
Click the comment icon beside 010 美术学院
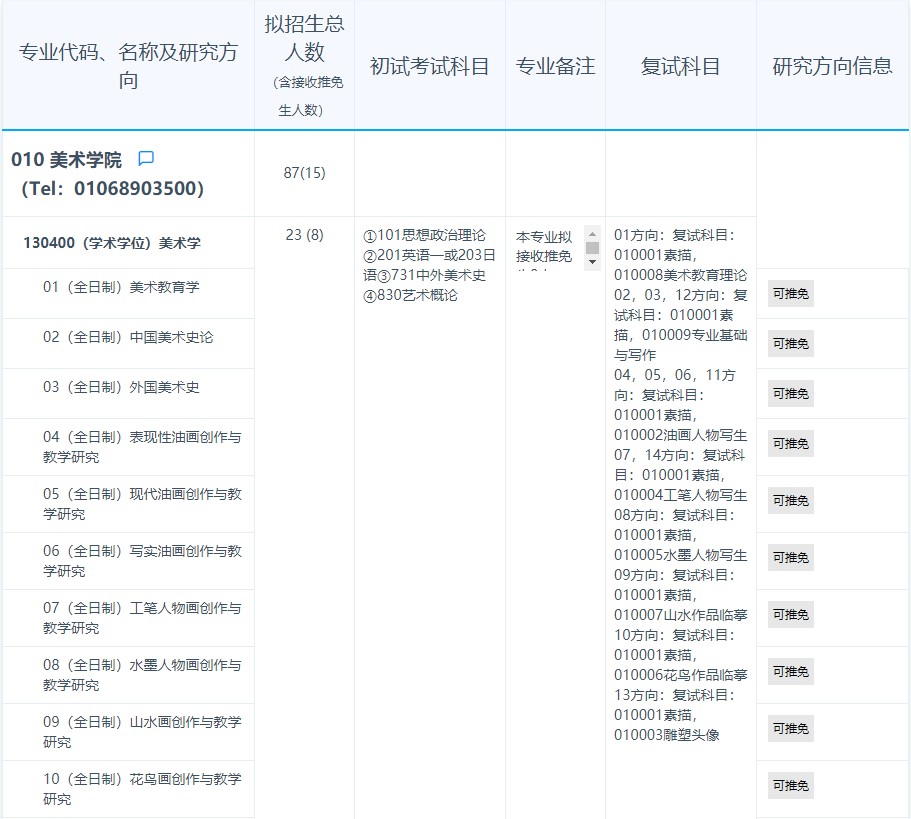pyautogui.click(x=146, y=159)
